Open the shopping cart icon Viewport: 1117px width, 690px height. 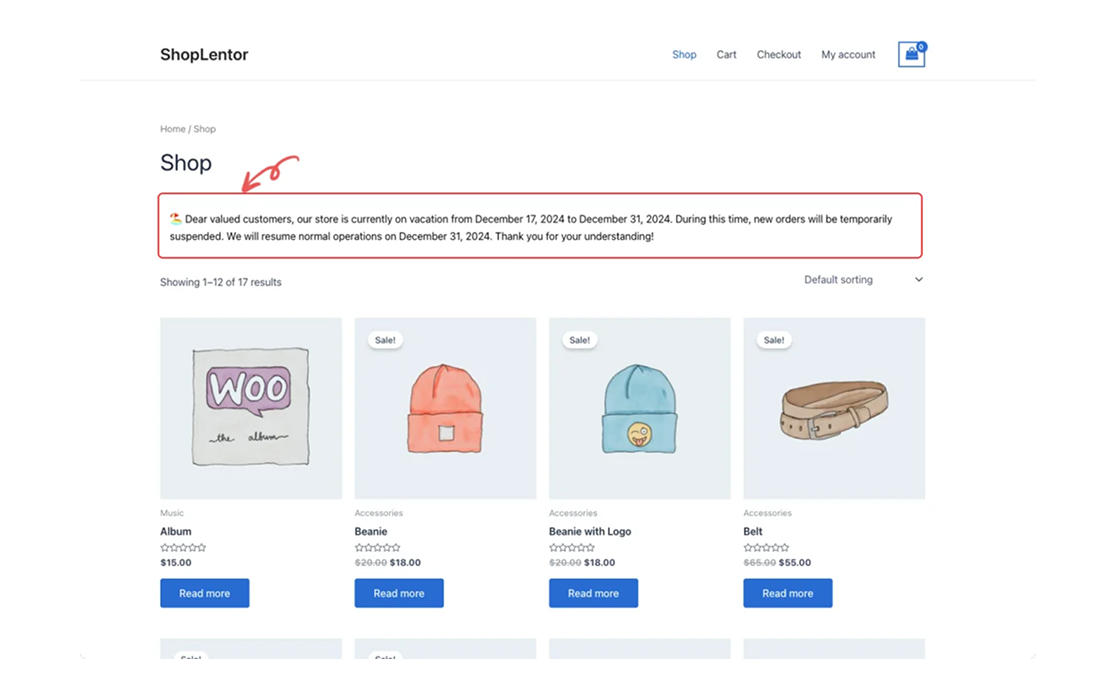(x=911, y=55)
